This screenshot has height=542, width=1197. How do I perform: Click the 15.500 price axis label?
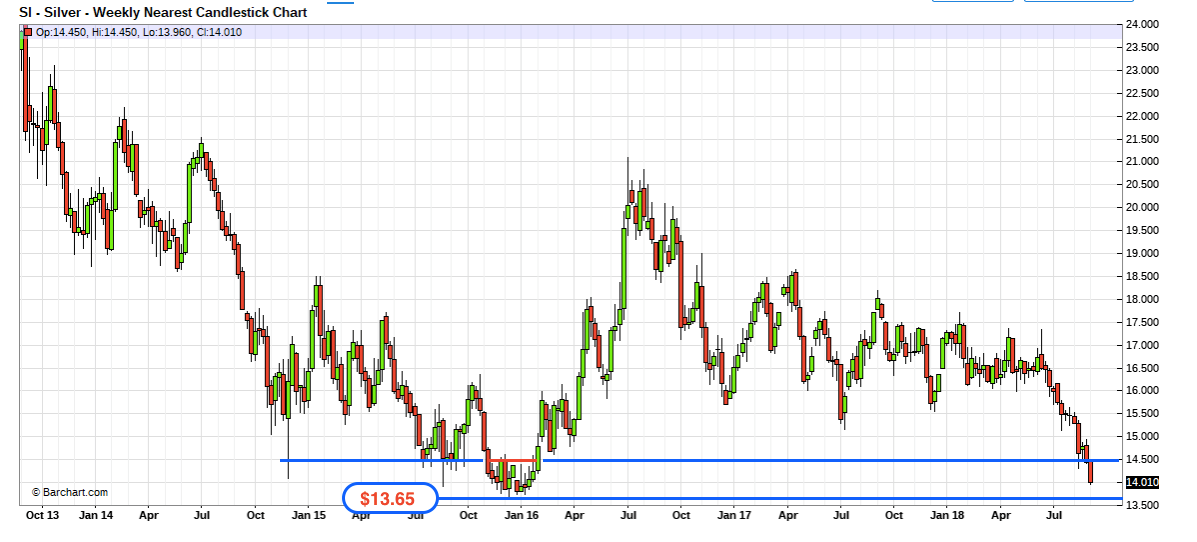click(x=1143, y=414)
